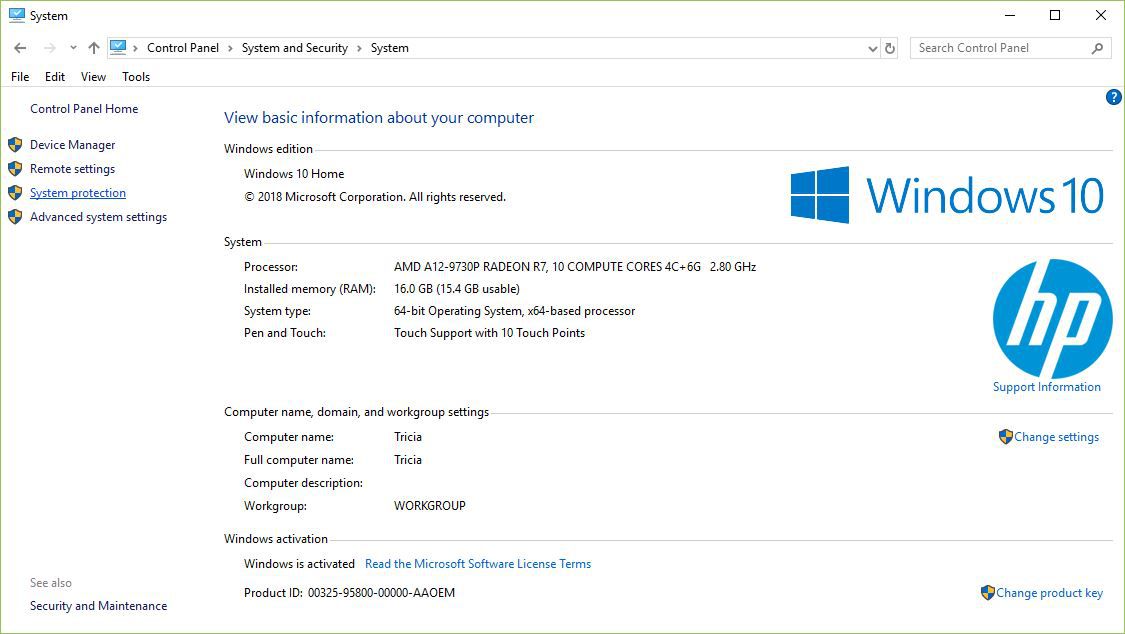Click the processor value AMD A12-9730P
The image size is (1125, 634).
(x=575, y=267)
